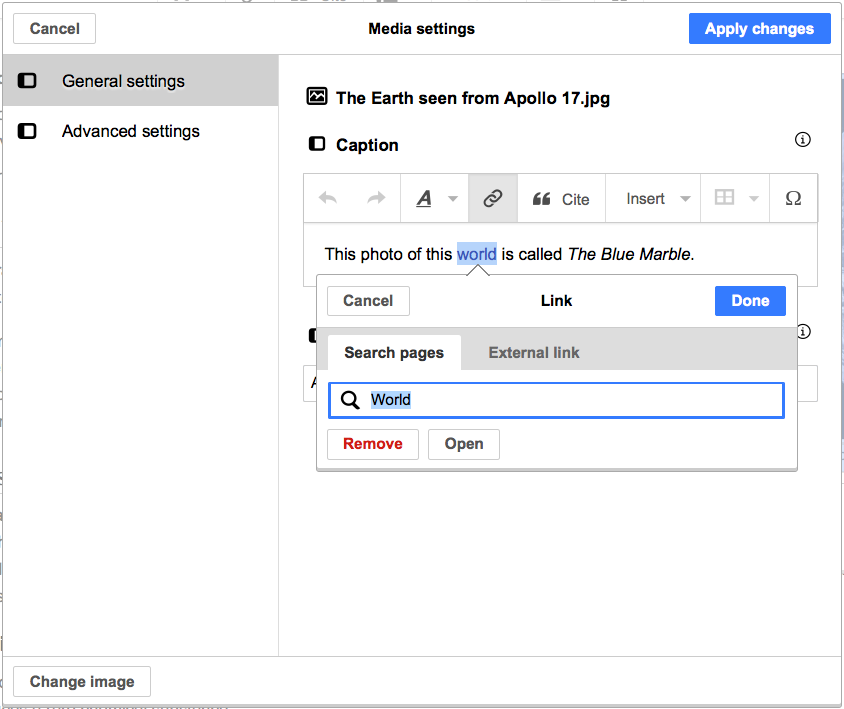The width and height of the screenshot is (844, 709).
Task: Switch to External link tab
Action: pos(533,353)
